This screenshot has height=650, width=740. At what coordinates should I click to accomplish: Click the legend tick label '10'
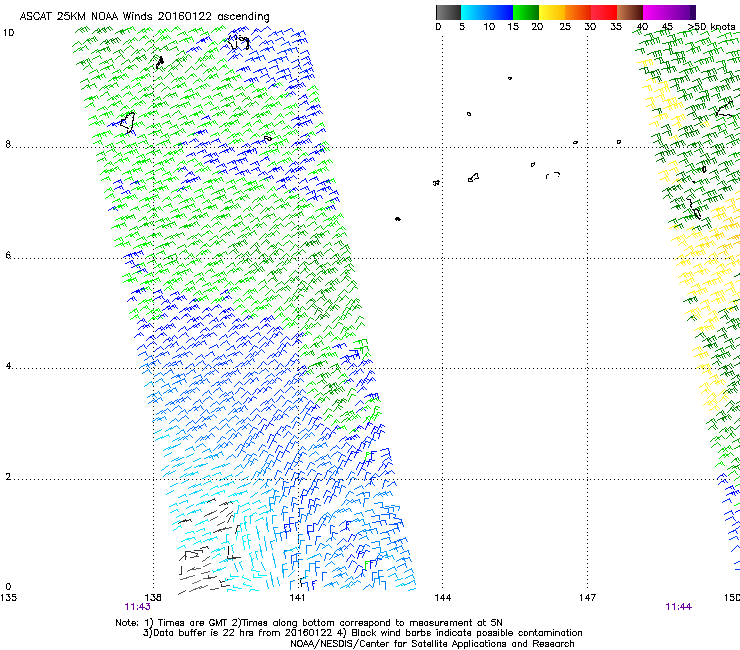coord(489,27)
